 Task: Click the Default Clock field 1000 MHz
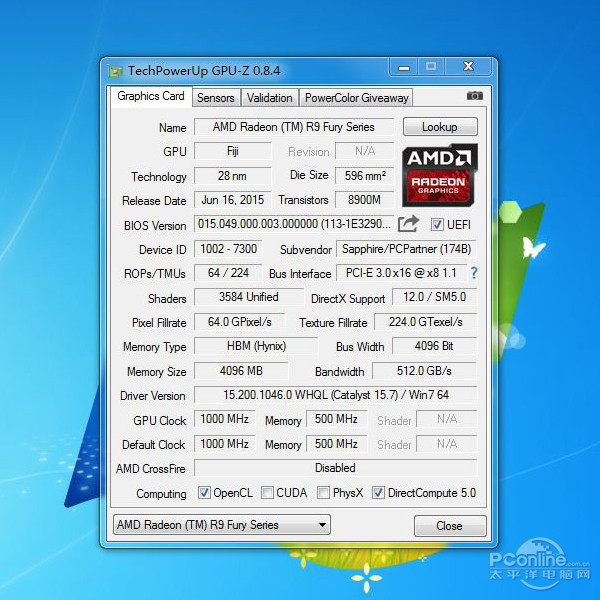click(x=225, y=444)
